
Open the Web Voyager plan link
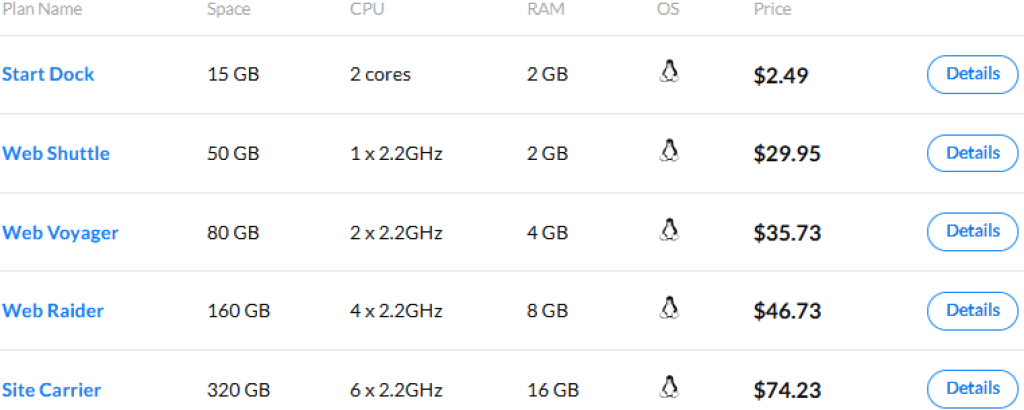point(60,232)
